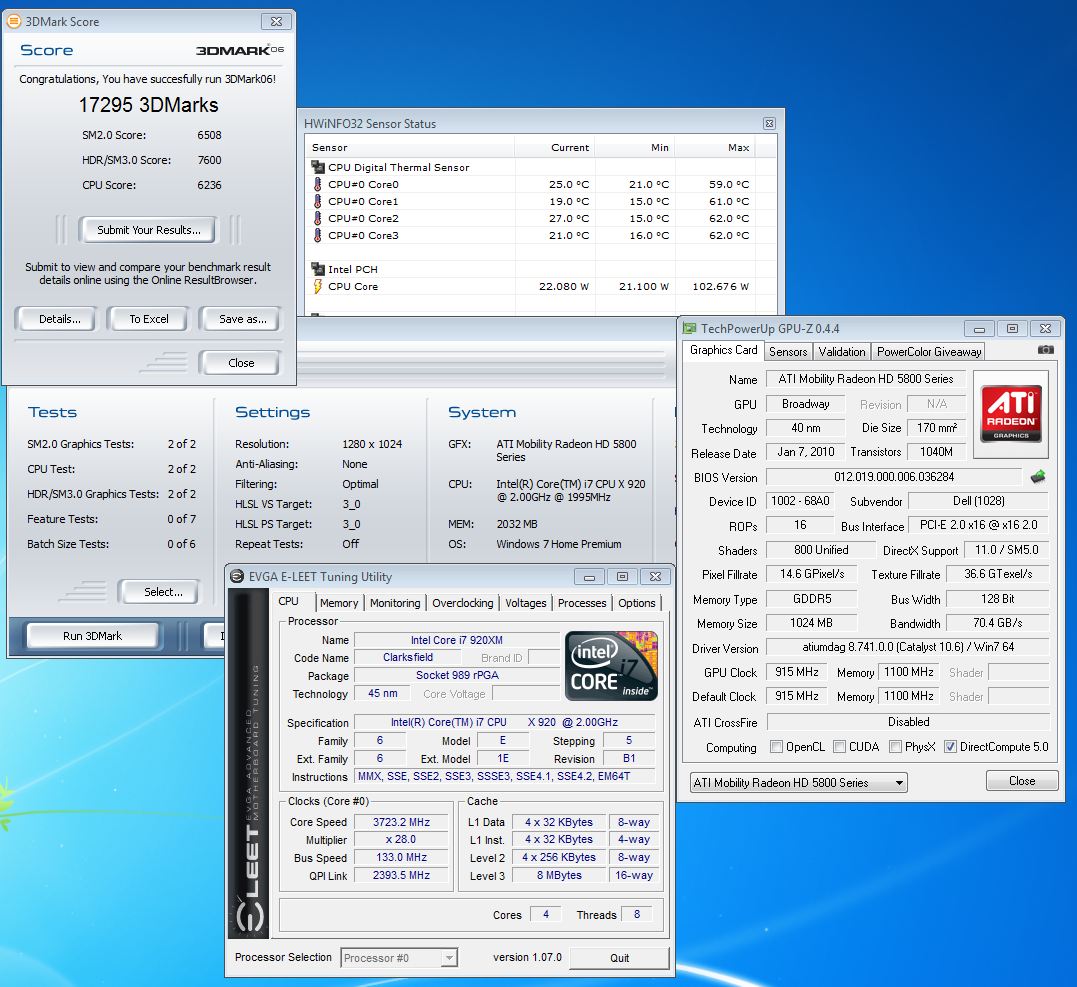Click the Min column header in HWiNFO32
Image resolution: width=1077 pixels, height=987 pixels.
tap(635, 147)
